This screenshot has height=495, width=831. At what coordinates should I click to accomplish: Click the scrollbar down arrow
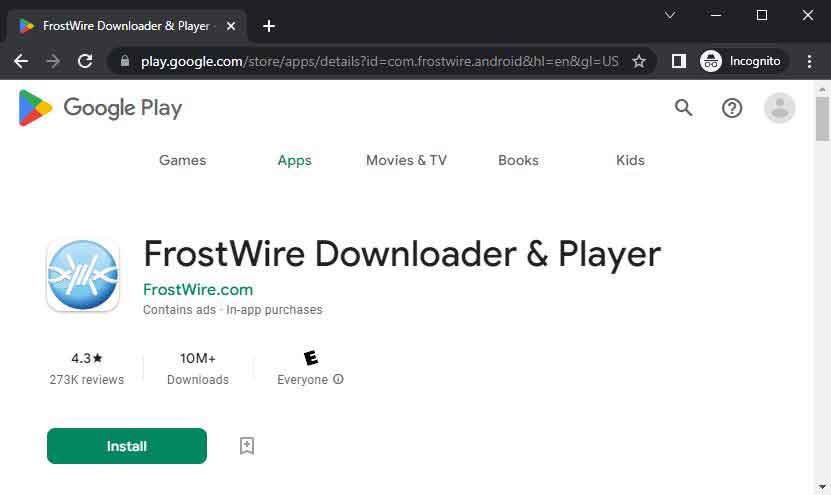pos(822,486)
